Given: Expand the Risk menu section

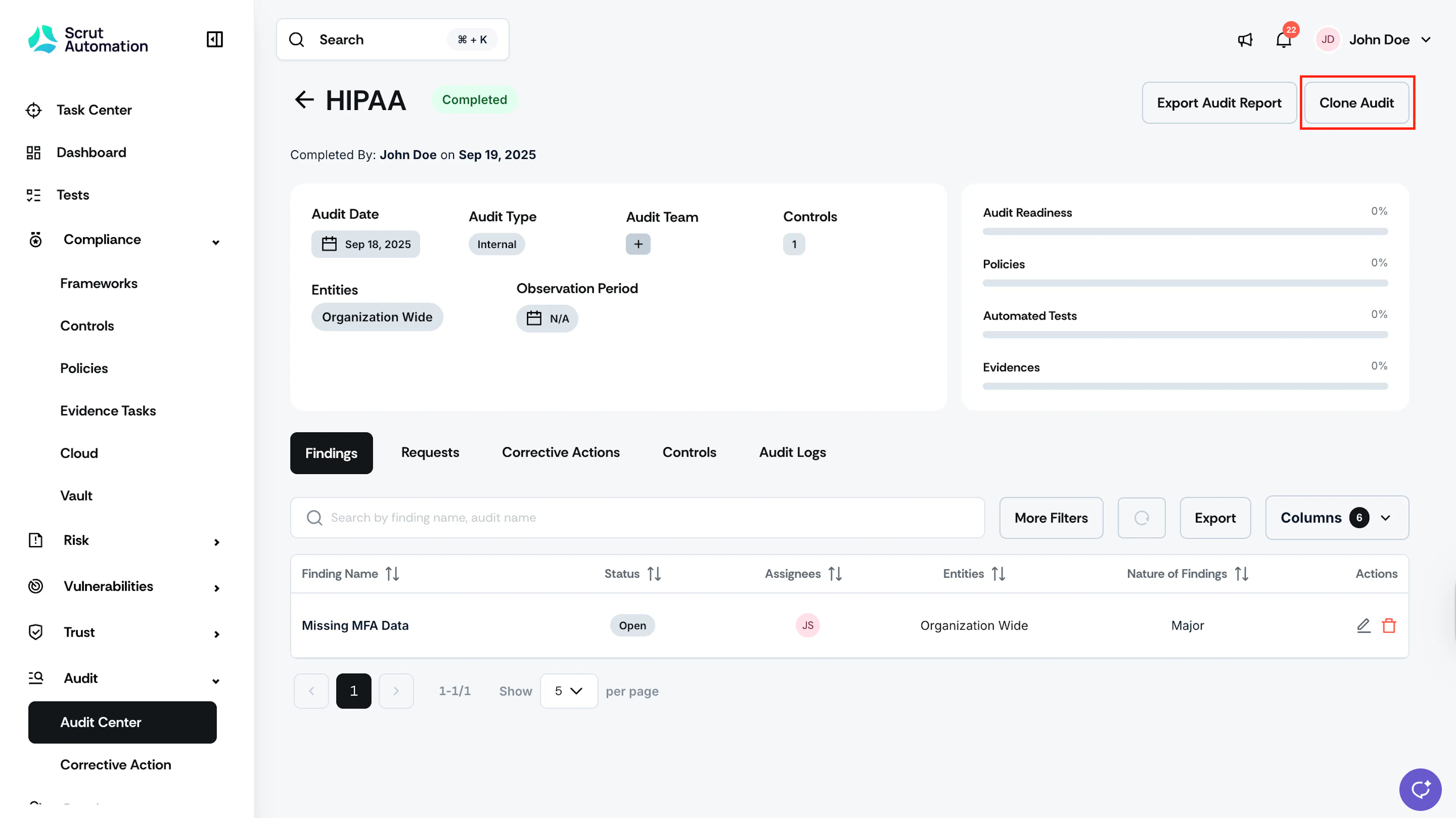Looking at the screenshot, I should [122, 540].
